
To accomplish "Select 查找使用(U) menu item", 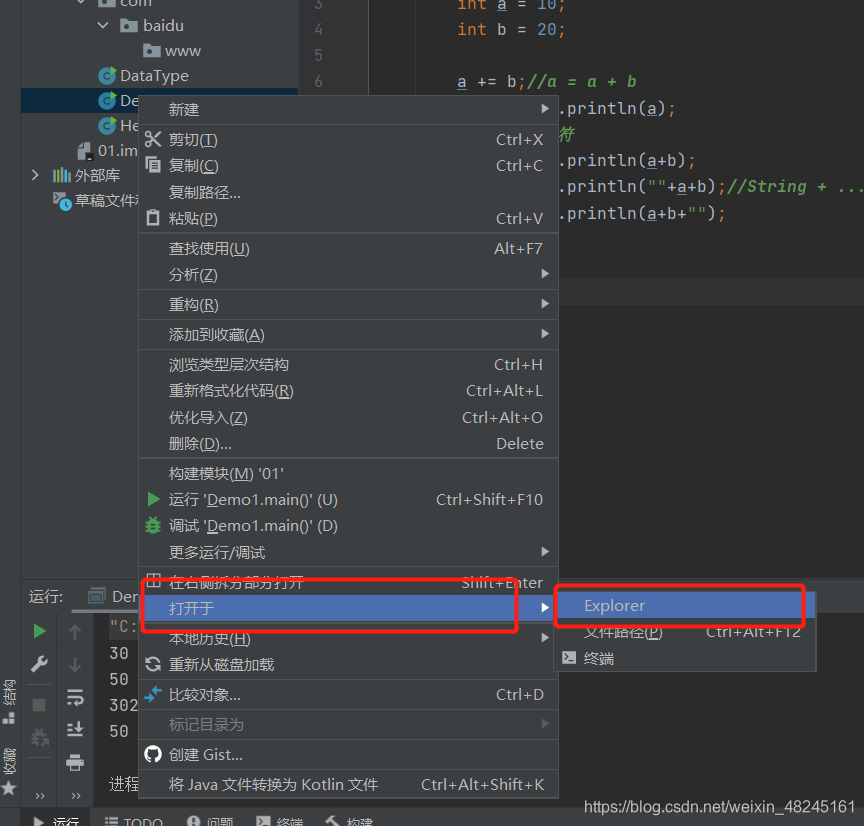I will click(348, 249).
